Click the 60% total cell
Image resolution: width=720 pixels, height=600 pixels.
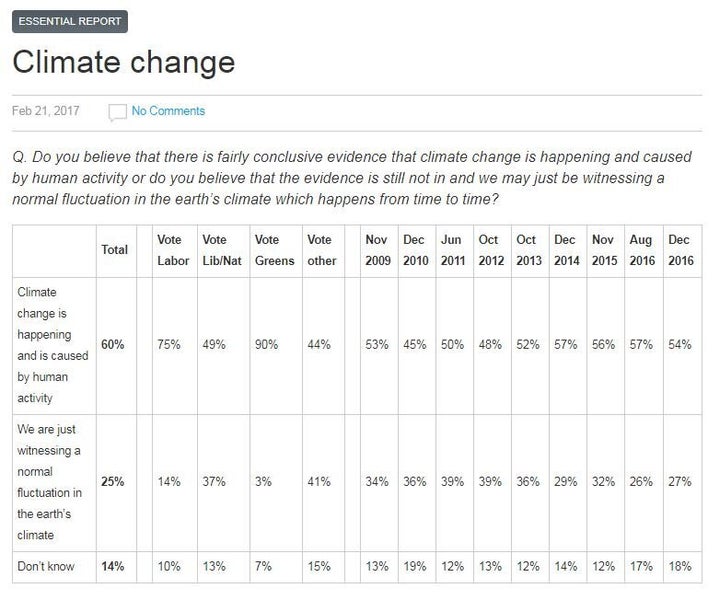113,345
